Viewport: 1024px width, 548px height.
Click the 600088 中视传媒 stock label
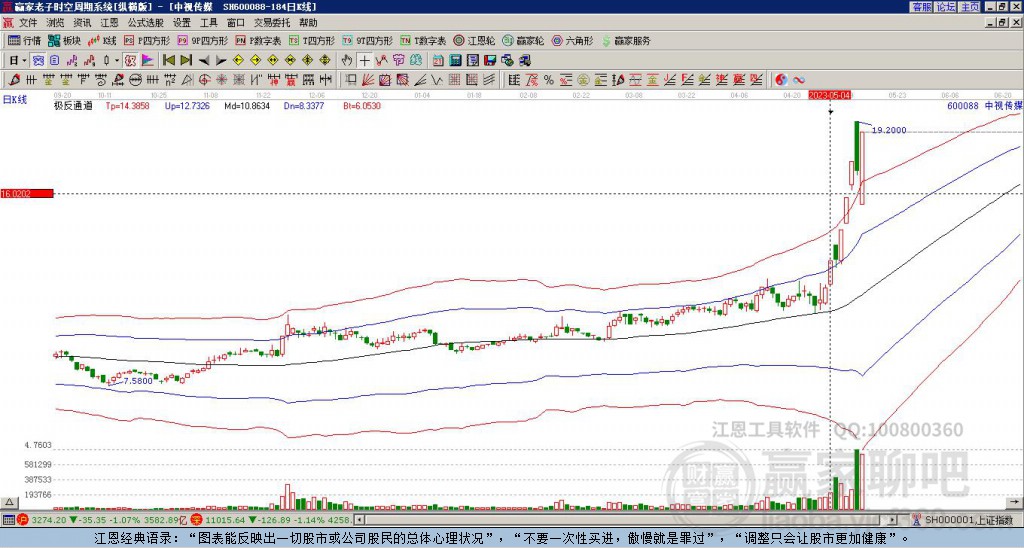click(x=984, y=105)
